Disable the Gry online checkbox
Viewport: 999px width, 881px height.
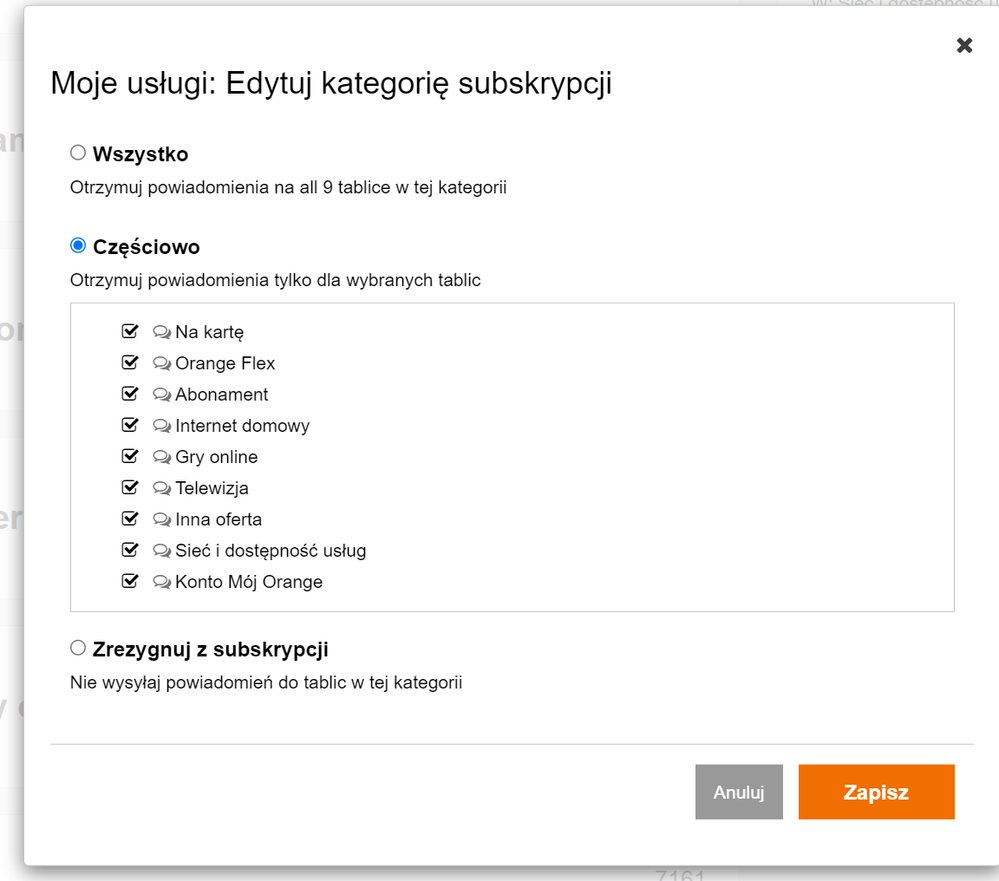tap(129, 456)
